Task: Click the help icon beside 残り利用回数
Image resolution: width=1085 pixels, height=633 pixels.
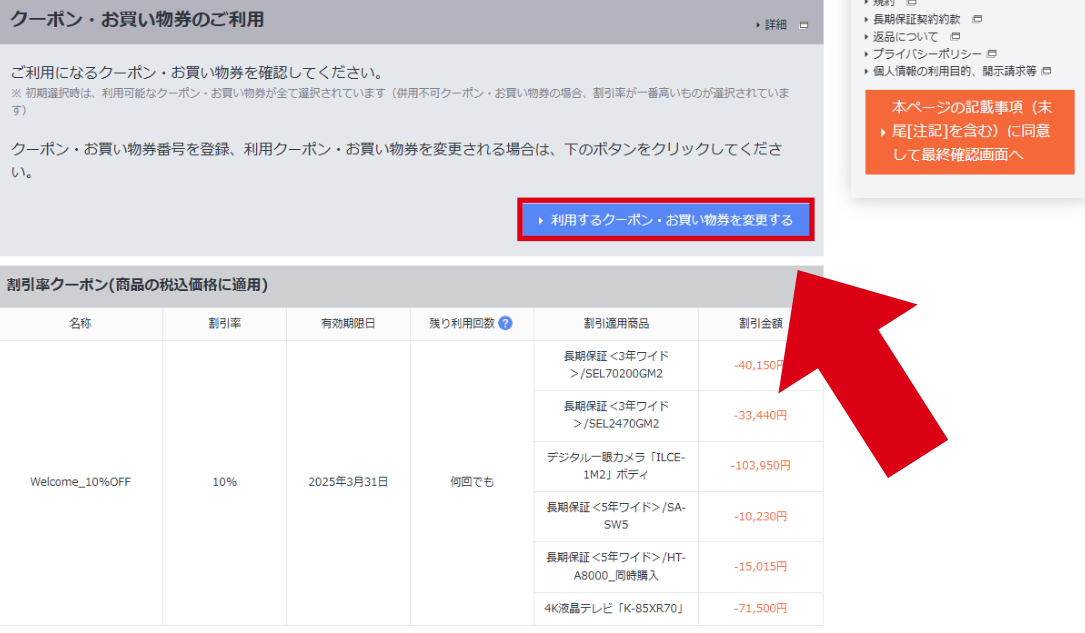Action: pyautogui.click(x=505, y=323)
